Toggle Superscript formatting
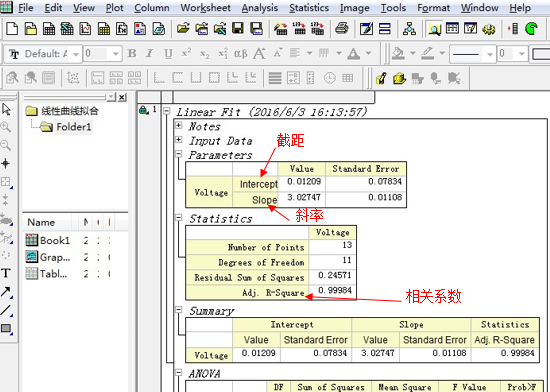 [186, 54]
